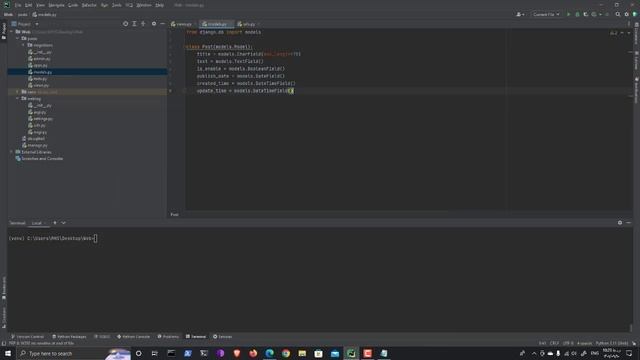Open Search Everywhere magnifier icon
Screen dimensions: 640x360
point(618,14)
